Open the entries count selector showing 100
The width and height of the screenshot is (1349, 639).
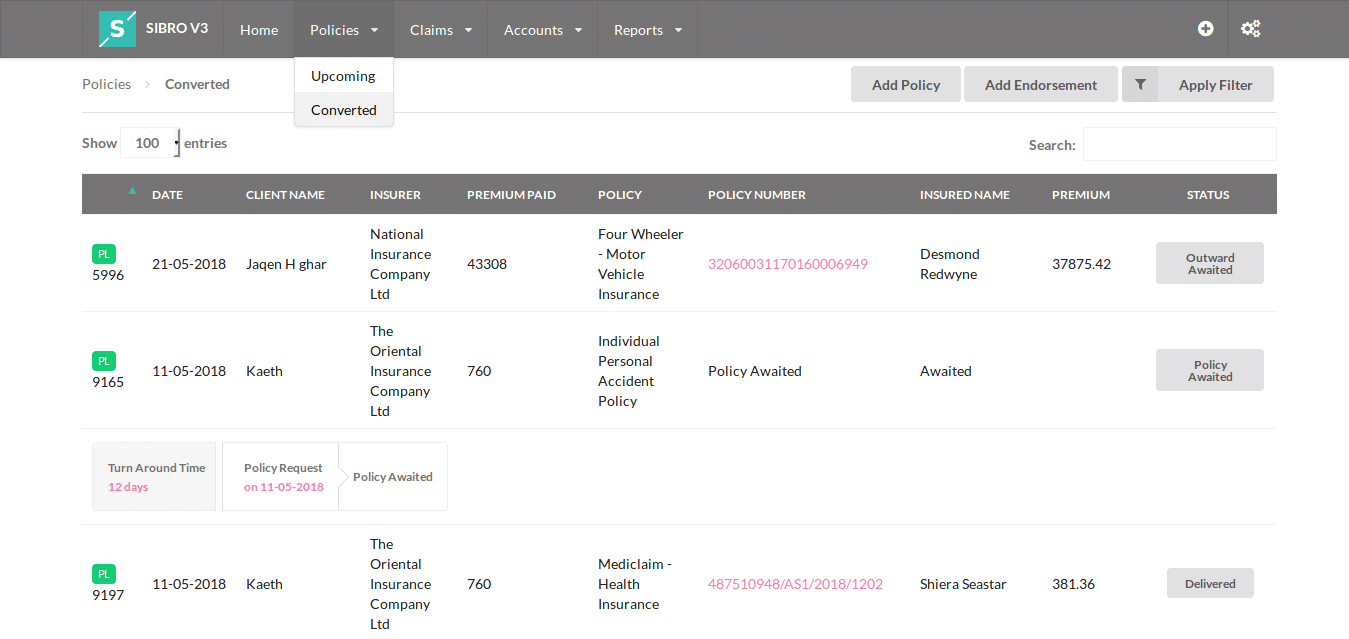coord(150,143)
